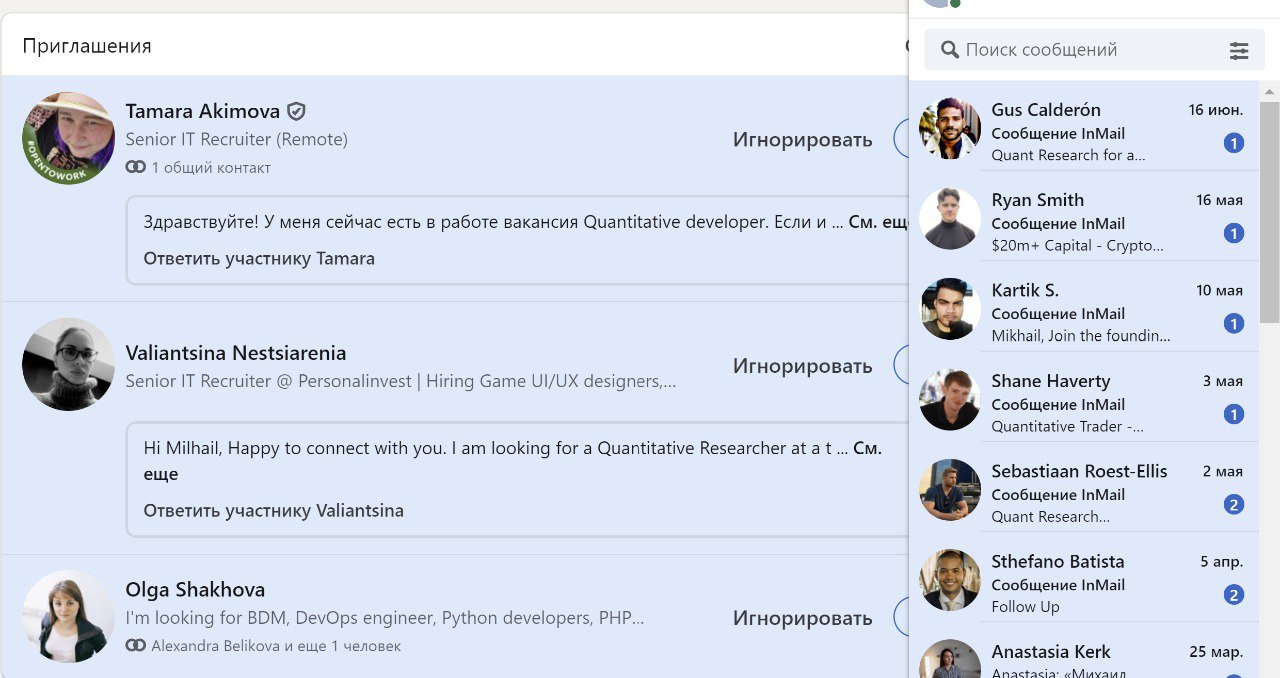Image resolution: width=1280 pixels, height=678 pixels.
Task: Click the message filter sliders icon
Action: pyautogui.click(x=1239, y=51)
